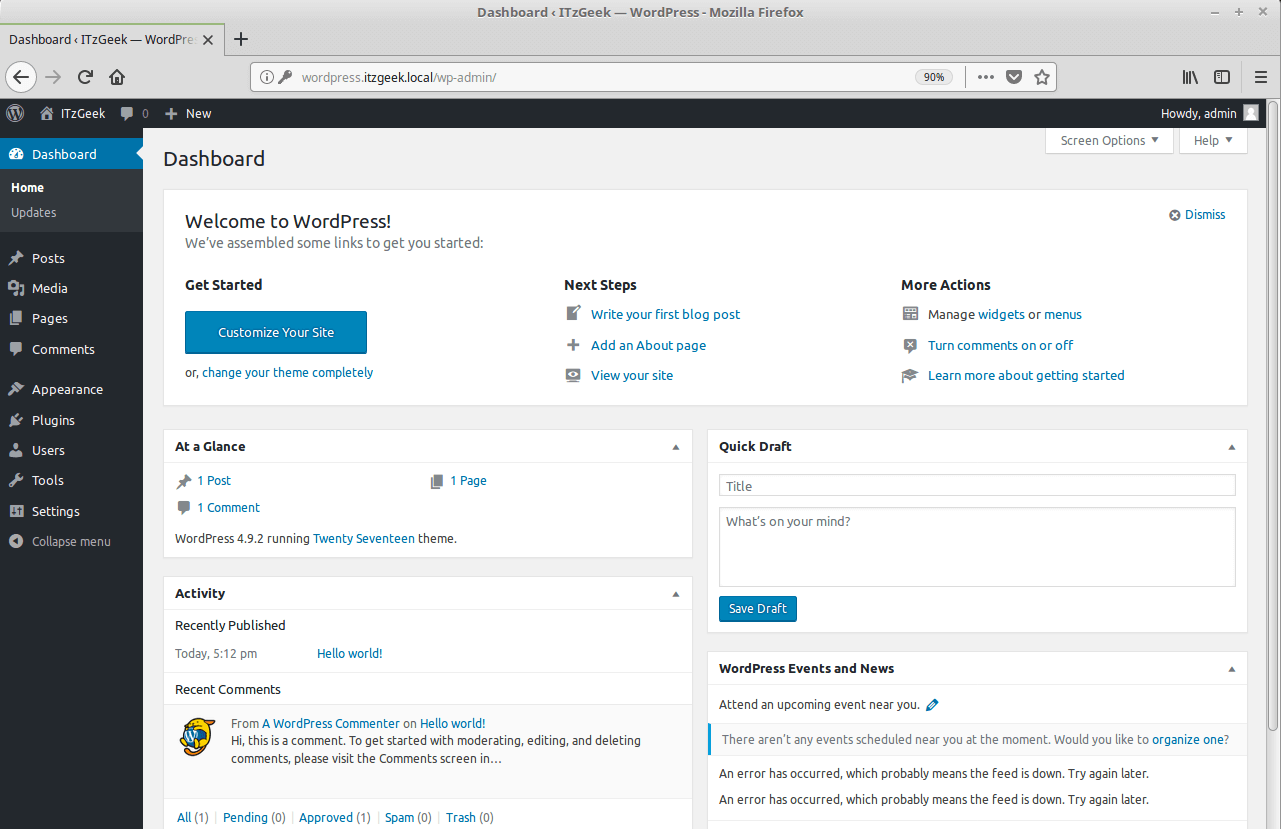
Task: Click What's on your mind text area
Action: pos(977,547)
